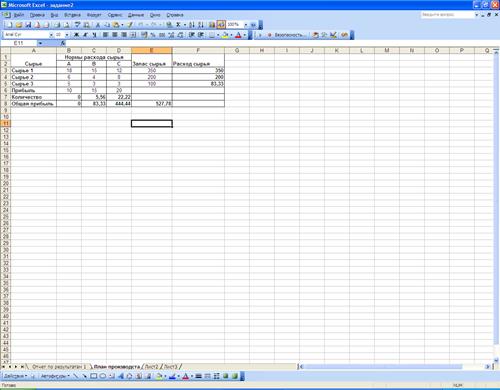The width and height of the screenshot is (500, 390).
Task: Click the yellow Fill Color bucket
Action: click(x=225, y=35)
